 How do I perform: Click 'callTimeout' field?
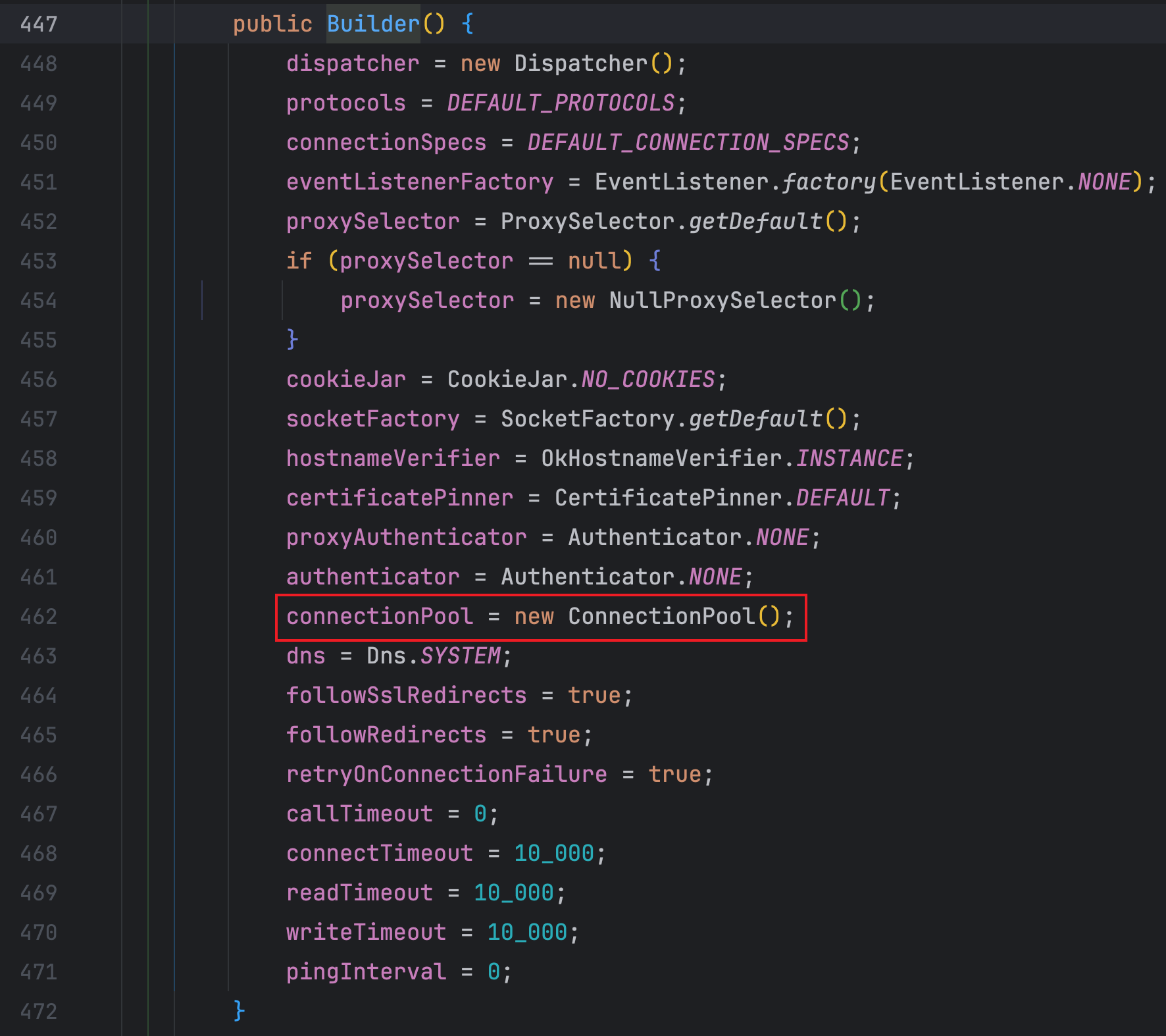[x=360, y=814]
